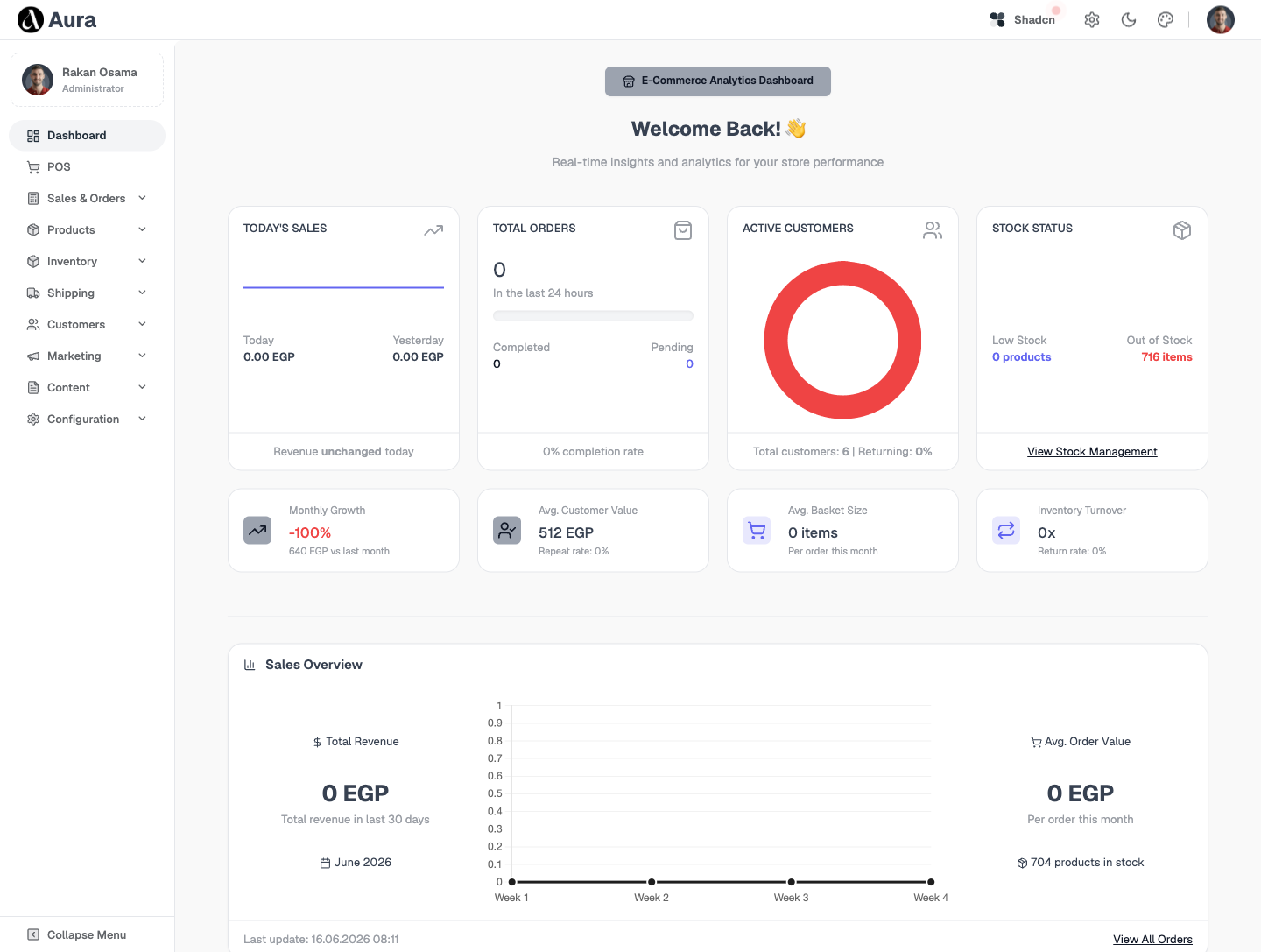This screenshot has width=1261, height=952.
Task: Open the settings gear in top bar
Action: (x=1092, y=19)
